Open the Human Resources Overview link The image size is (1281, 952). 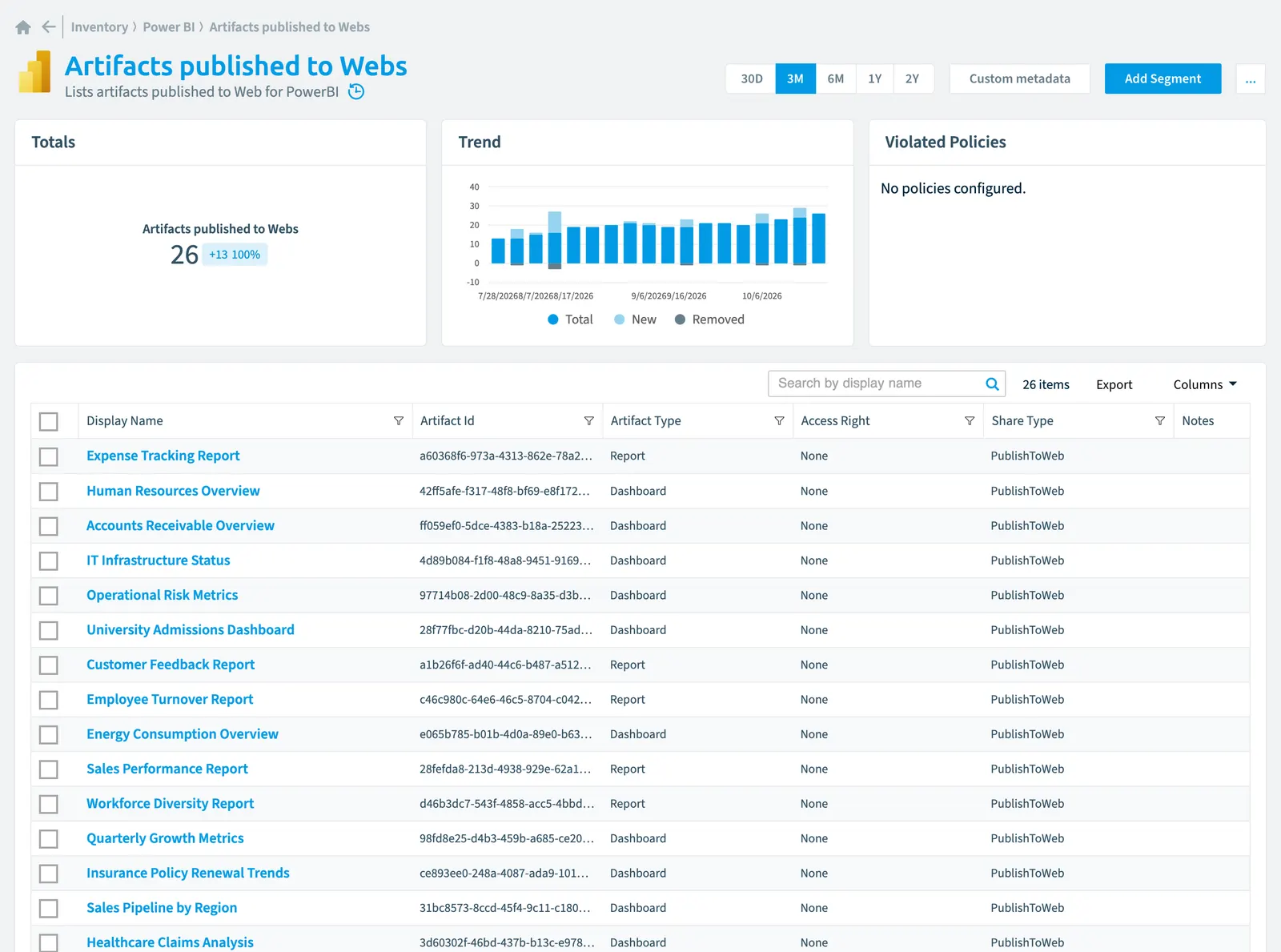pyautogui.click(x=173, y=491)
